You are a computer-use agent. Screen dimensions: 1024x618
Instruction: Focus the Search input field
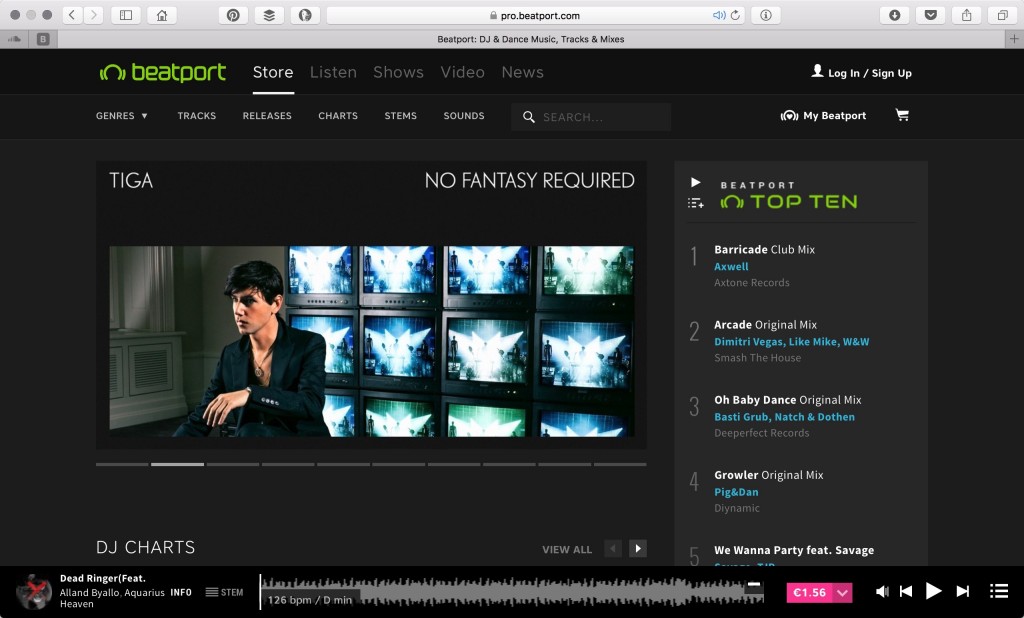[600, 117]
